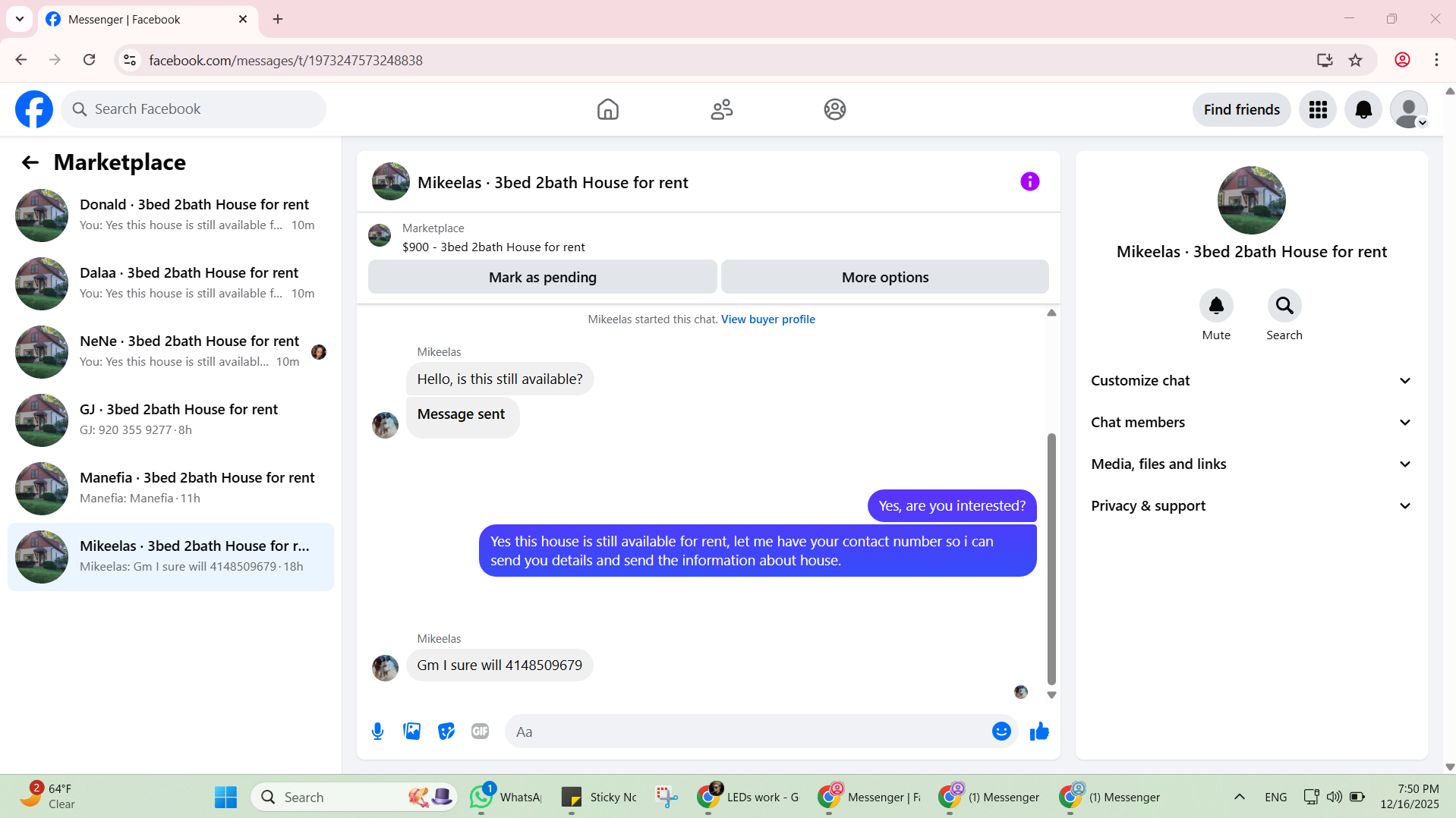Click the More options button

pos(885,277)
